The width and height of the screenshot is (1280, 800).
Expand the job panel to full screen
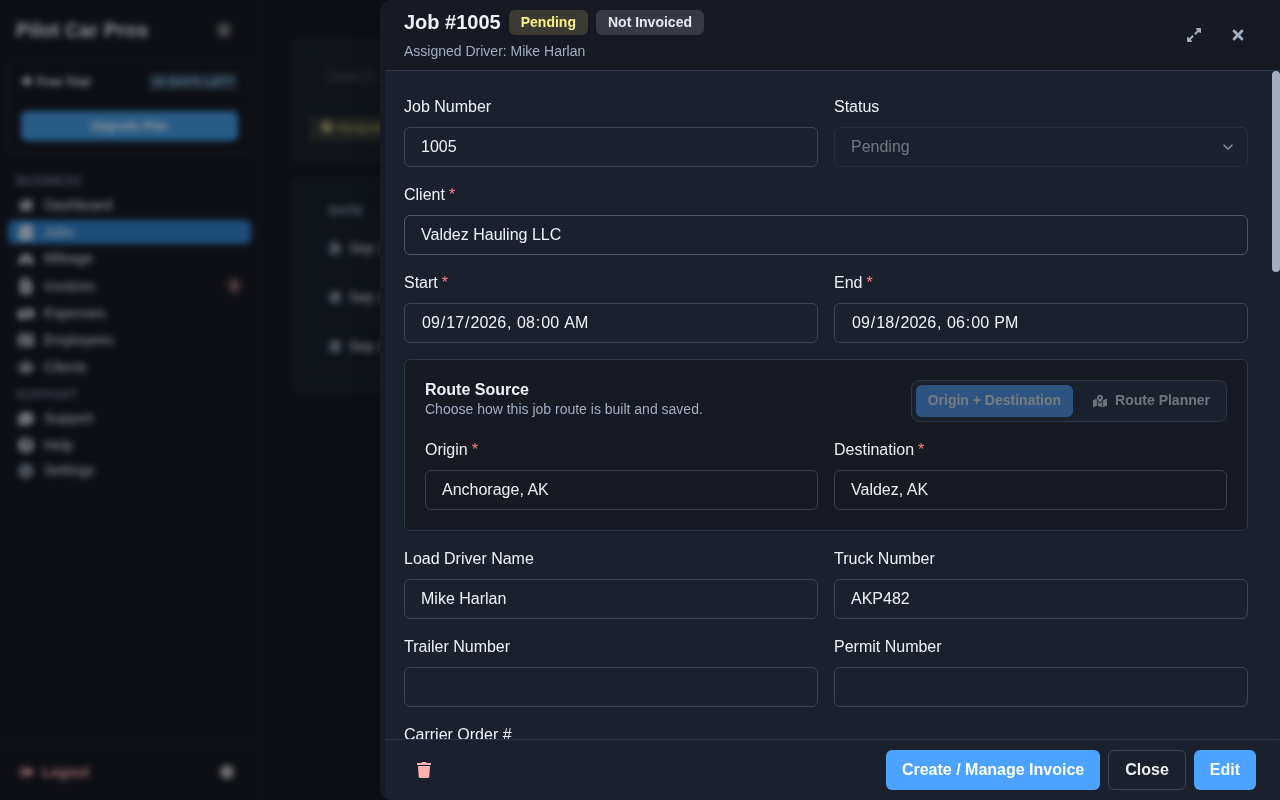click(x=1194, y=35)
